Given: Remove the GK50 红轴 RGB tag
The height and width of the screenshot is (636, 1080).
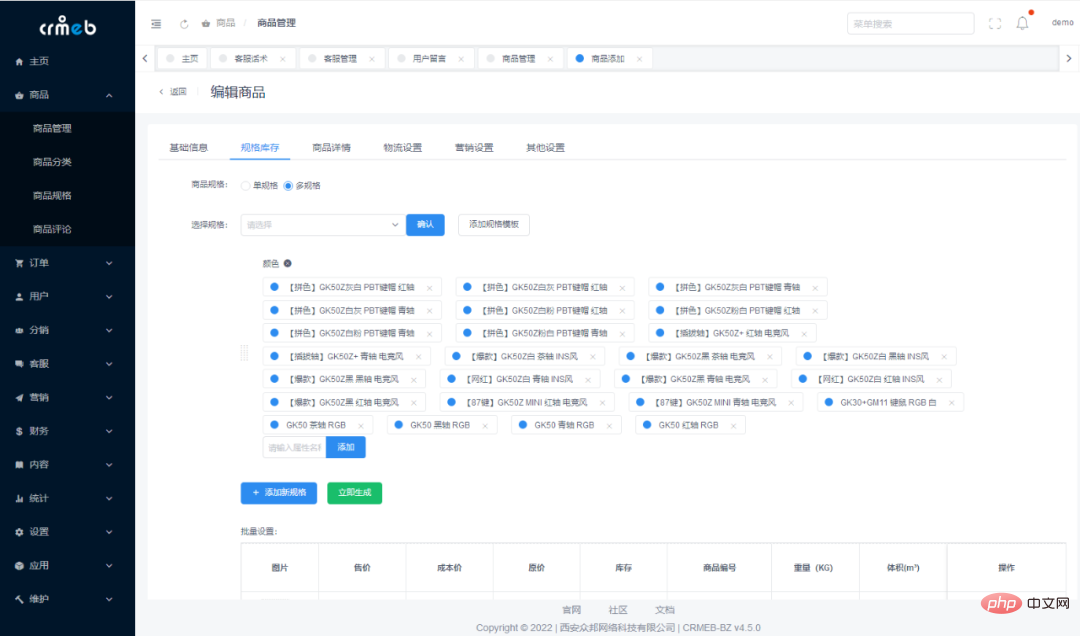Looking at the screenshot, I should pos(734,426).
